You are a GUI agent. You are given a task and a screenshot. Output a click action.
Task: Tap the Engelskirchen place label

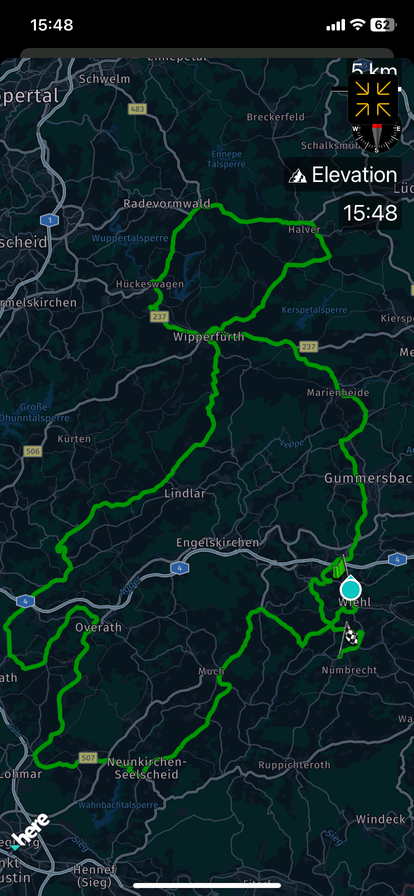(217, 542)
